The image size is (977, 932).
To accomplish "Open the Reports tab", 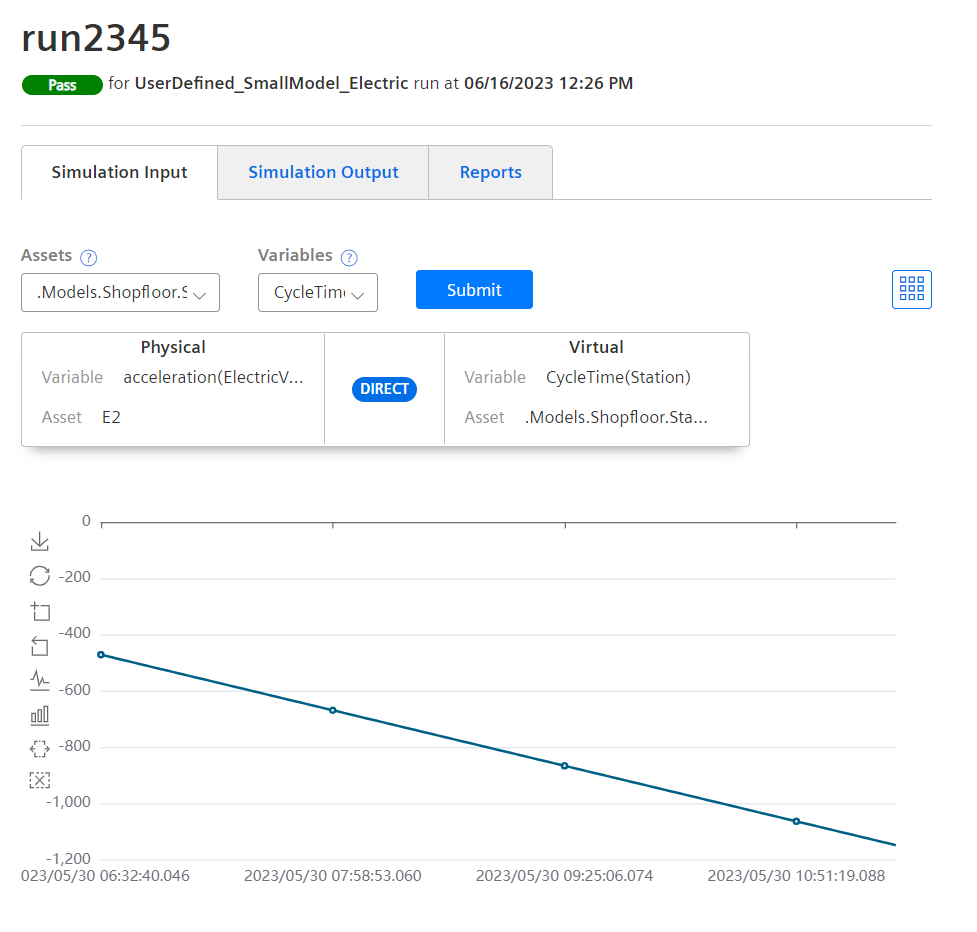I will pyautogui.click(x=490, y=173).
